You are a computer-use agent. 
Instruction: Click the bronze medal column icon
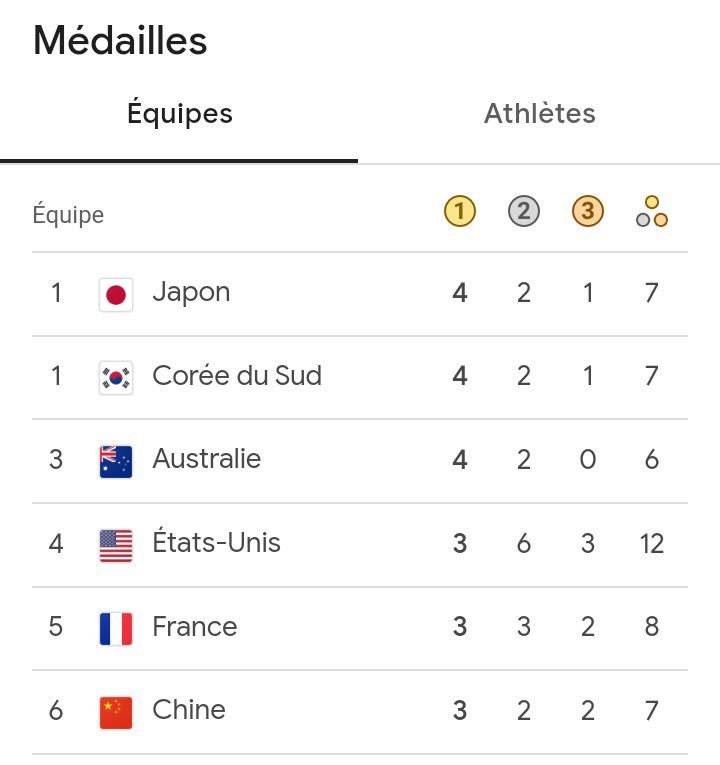click(587, 212)
